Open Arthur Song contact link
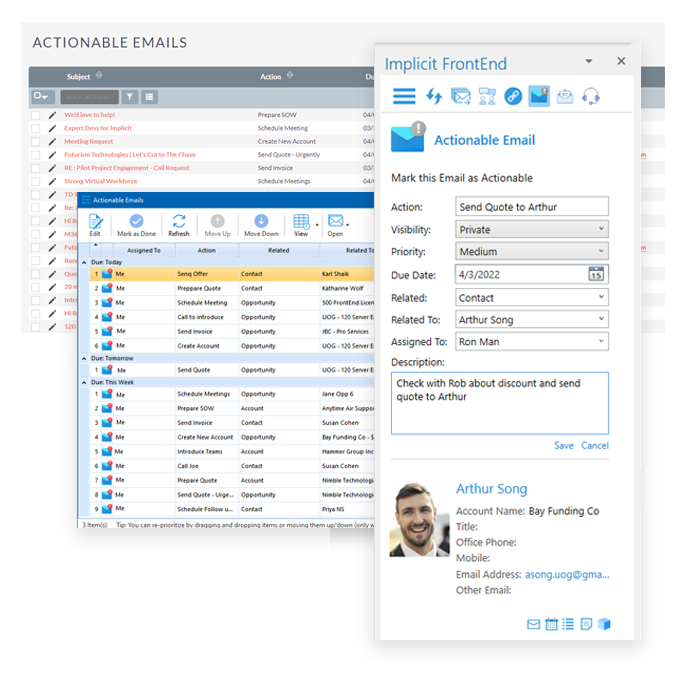The height and width of the screenshot is (700, 700). click(x=491, y=489)
